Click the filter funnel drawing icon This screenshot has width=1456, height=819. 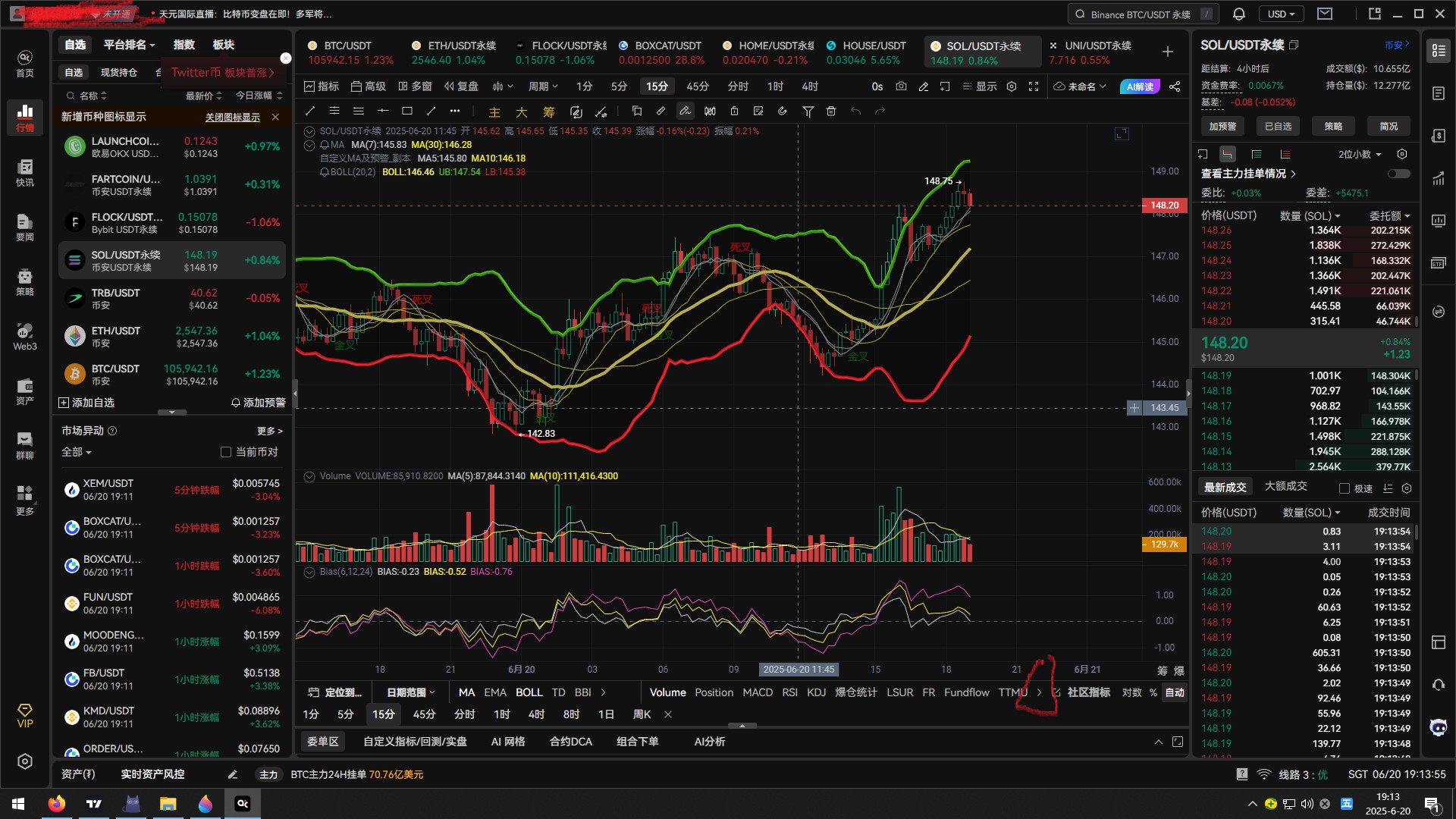click(808, 111)
